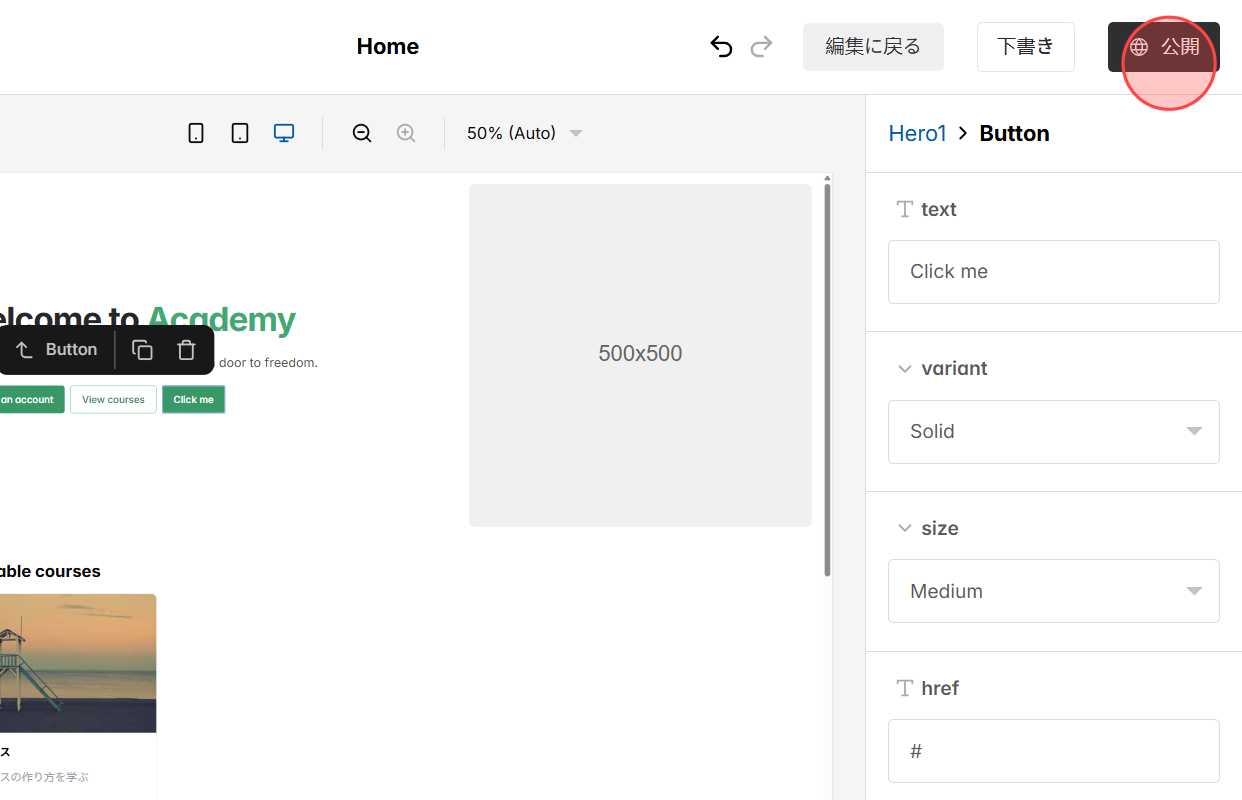Go to Hero1 in breadcrumb
Viewport: 1242px width, 800px height.
click(917, 134)
